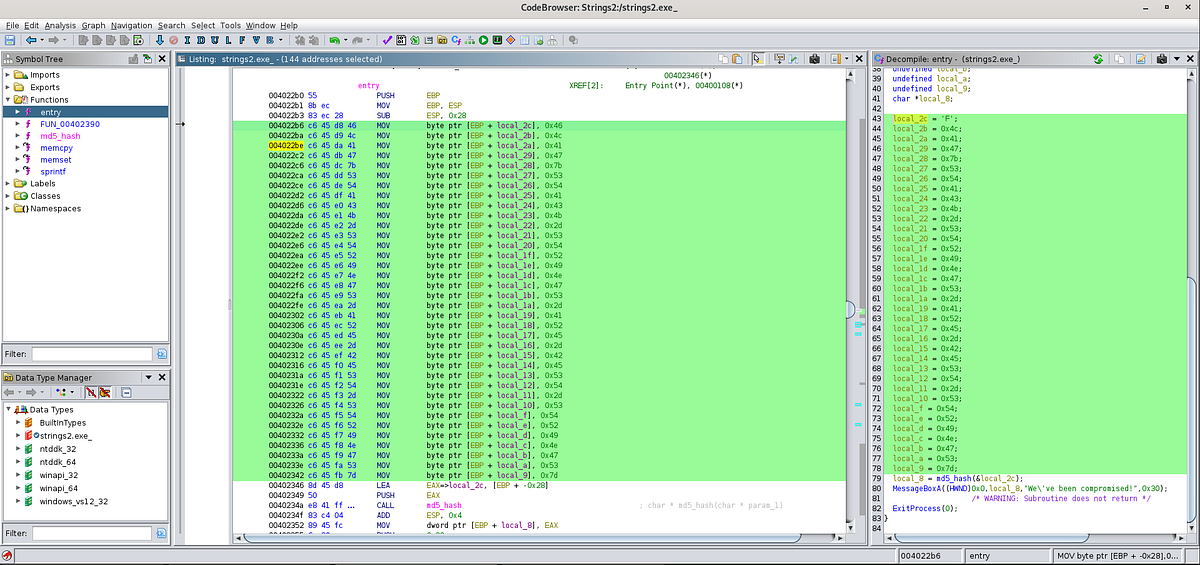Click the navigate forward arrow in main toolbar
Image resolution: width=1200 pixels, height=565 pixels.
coord(53,40)
